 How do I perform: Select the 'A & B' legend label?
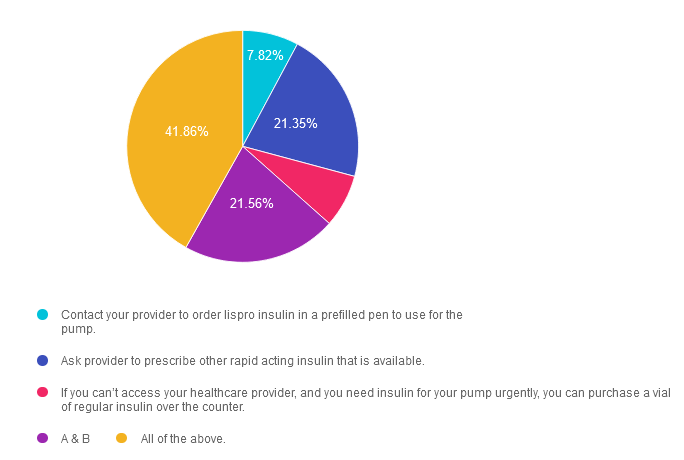(x=76, y=439)
